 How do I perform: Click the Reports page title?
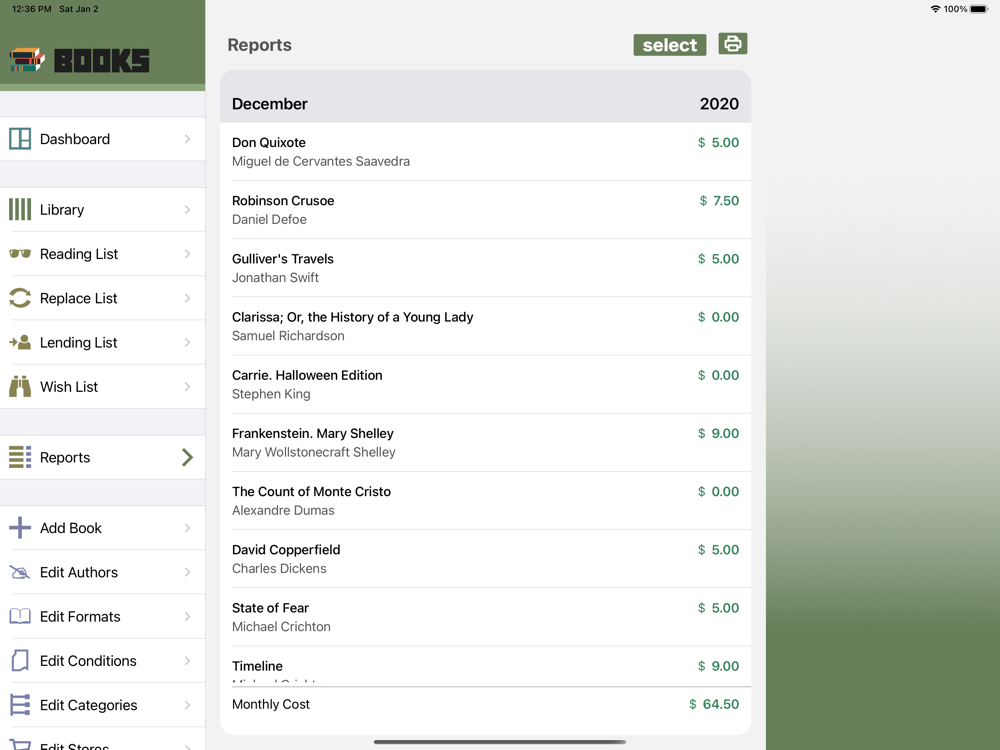point(260,45)
